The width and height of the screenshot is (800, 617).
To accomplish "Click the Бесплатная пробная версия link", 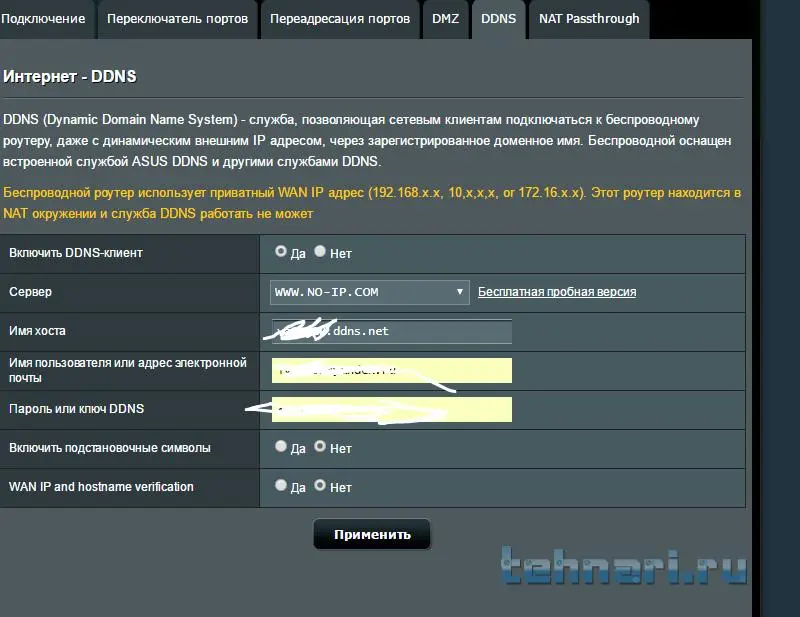I will pos(557,292).
